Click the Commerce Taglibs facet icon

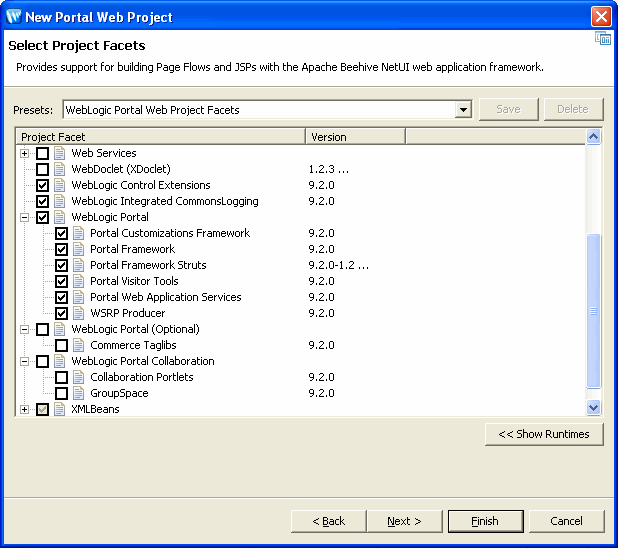tap(78, 345)
